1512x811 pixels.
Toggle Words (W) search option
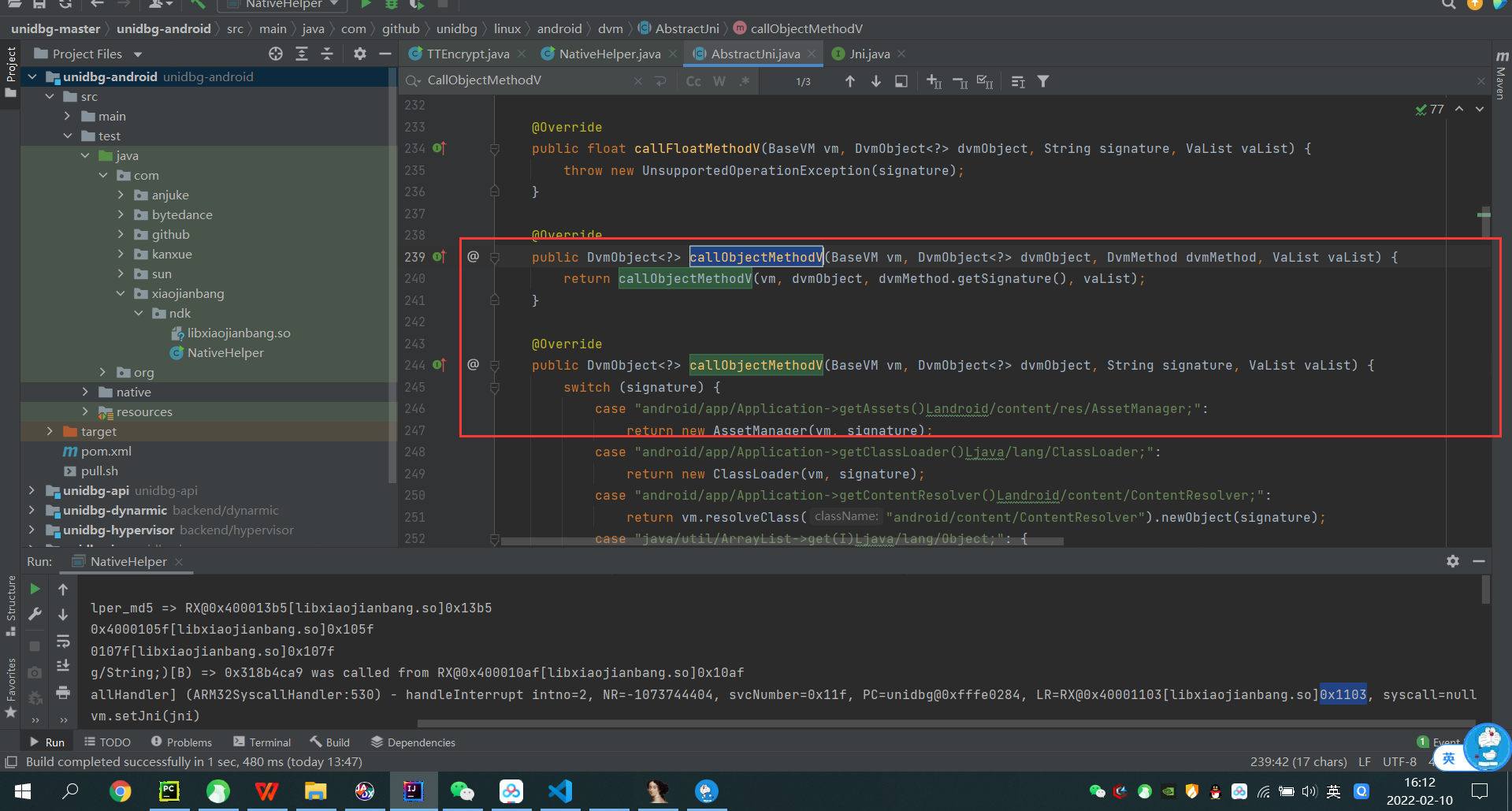pyautogui.click(x=719, y=81)
